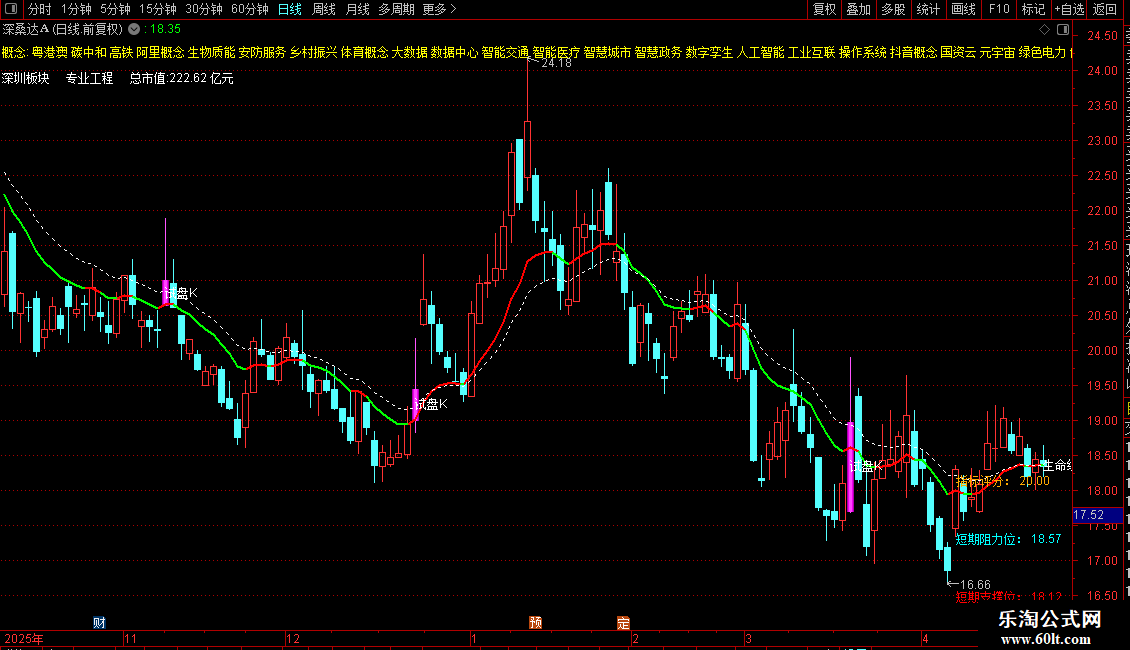
Task: Click the diamond marker icon
Action: (x=1044, y=30)
